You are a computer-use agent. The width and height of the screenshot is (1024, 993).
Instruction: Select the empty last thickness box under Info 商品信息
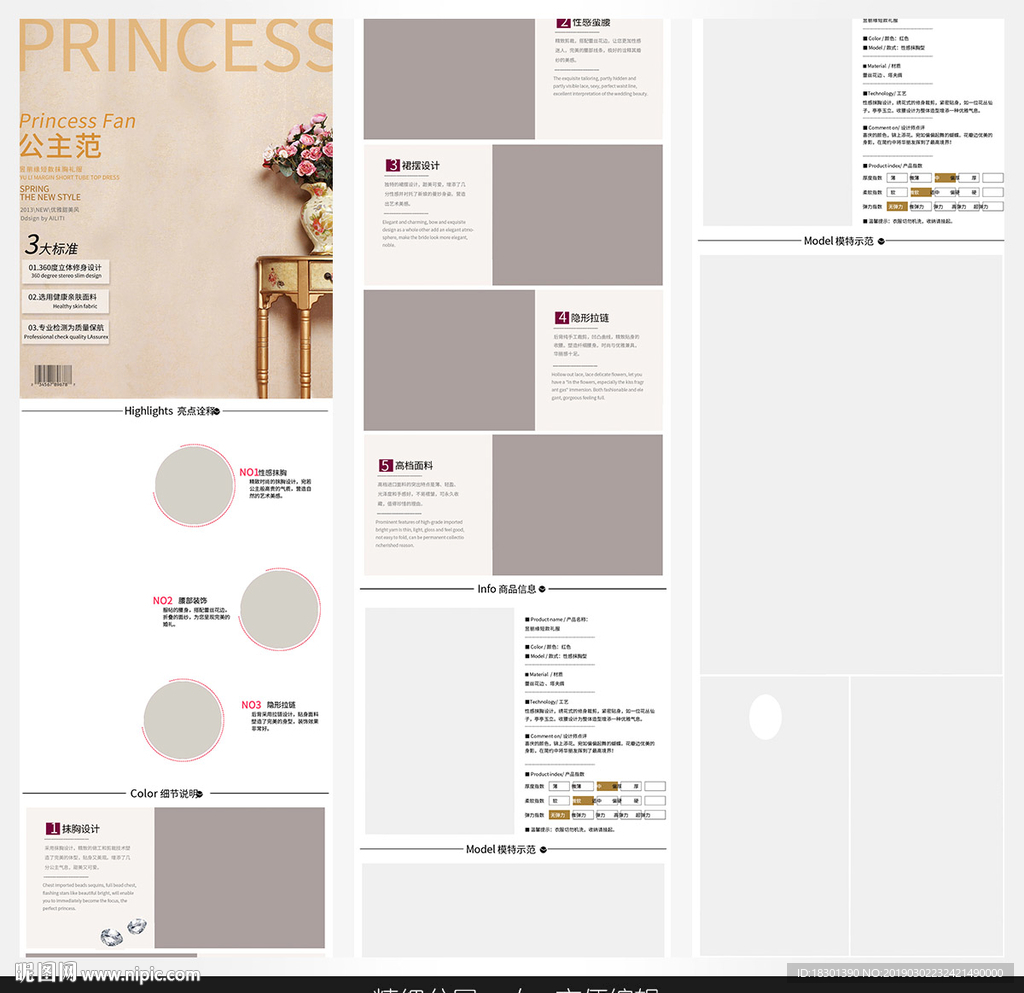coord(655,786)
